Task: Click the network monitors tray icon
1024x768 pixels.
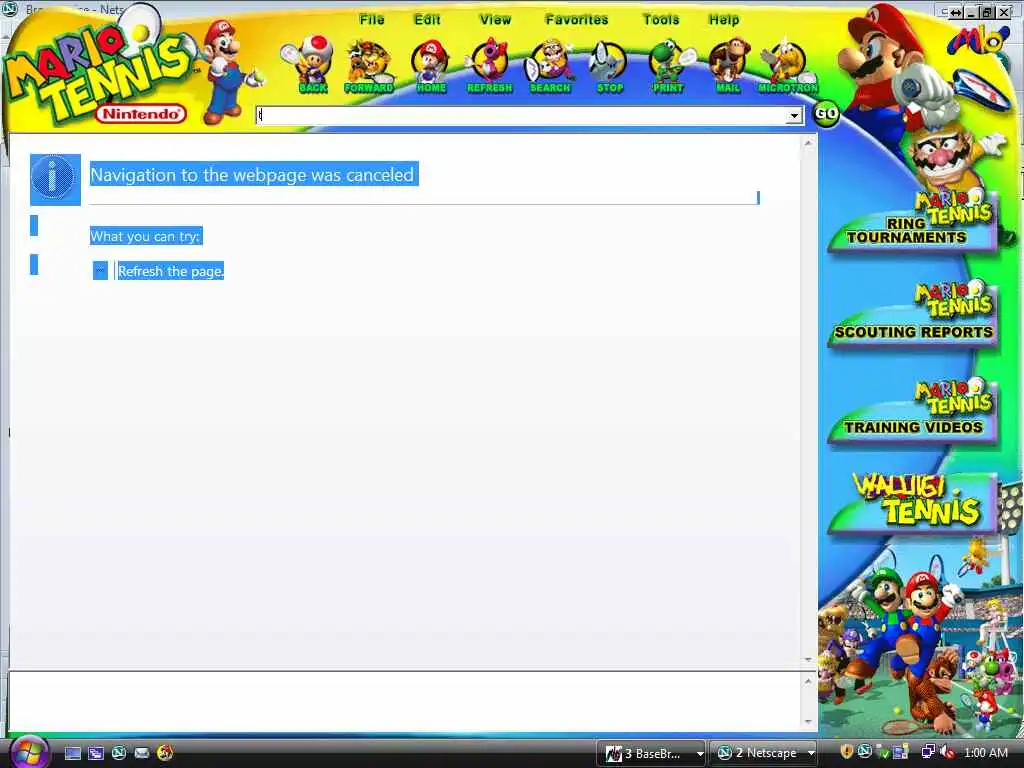Action: 927,753
